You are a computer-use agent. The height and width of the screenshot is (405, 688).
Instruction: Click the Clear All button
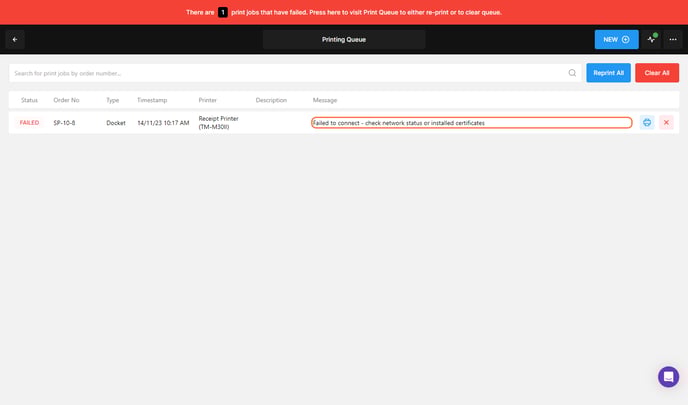pos(656,73)
